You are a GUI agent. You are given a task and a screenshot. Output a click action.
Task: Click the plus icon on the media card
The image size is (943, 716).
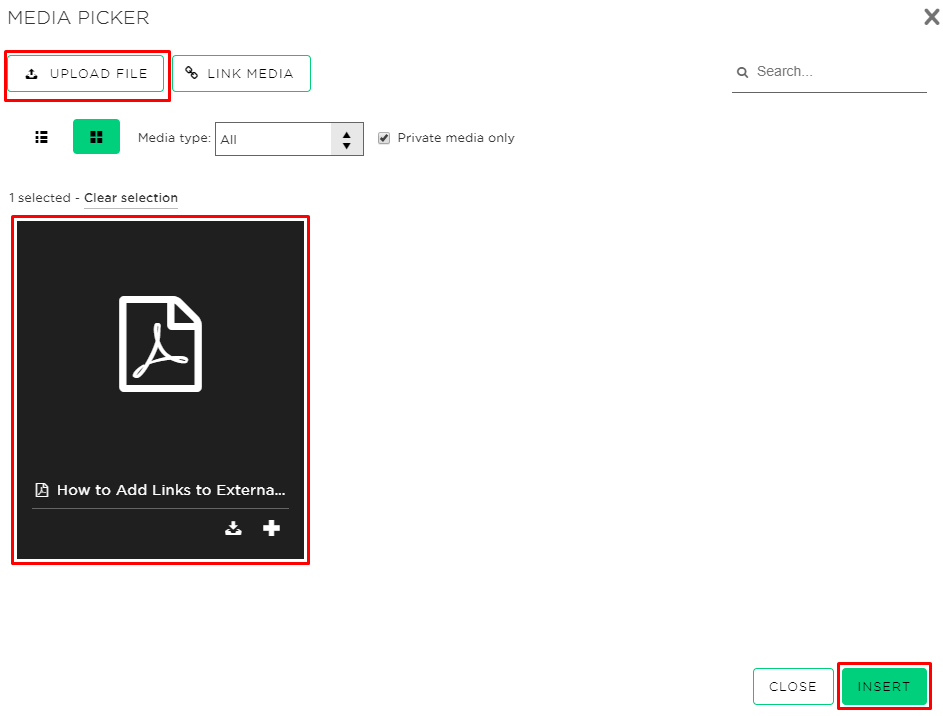tap(271, 527)
